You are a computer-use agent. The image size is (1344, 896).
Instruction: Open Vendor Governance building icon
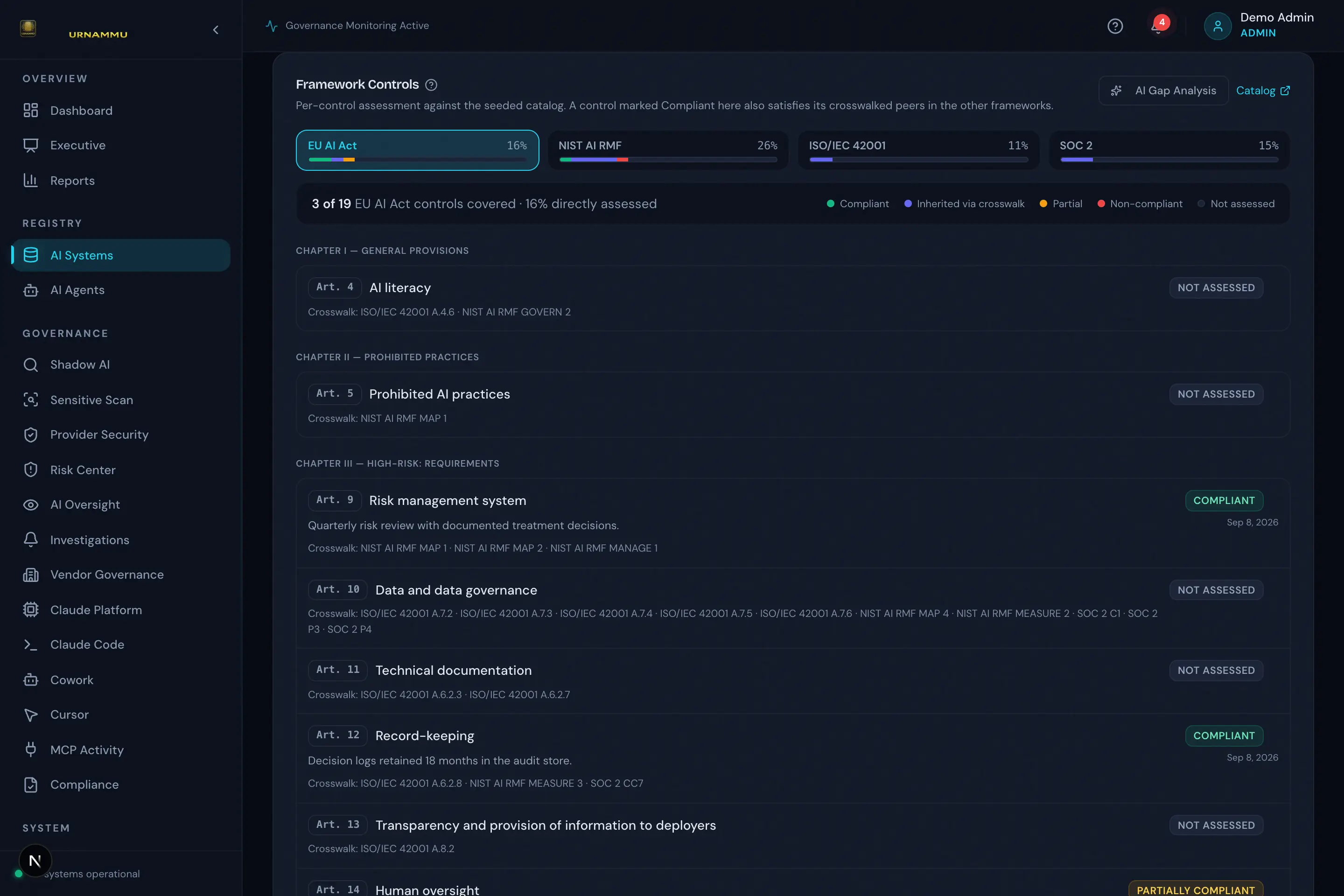[x=31, y=575]
